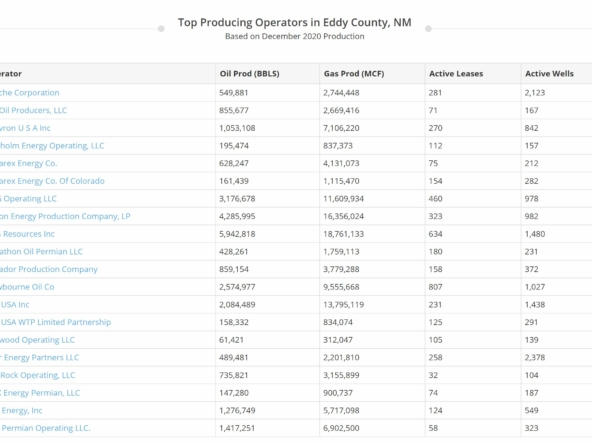Open the Oil Permian LLC link
Screen dimensions: 592x444
click(x=41, y=251)
